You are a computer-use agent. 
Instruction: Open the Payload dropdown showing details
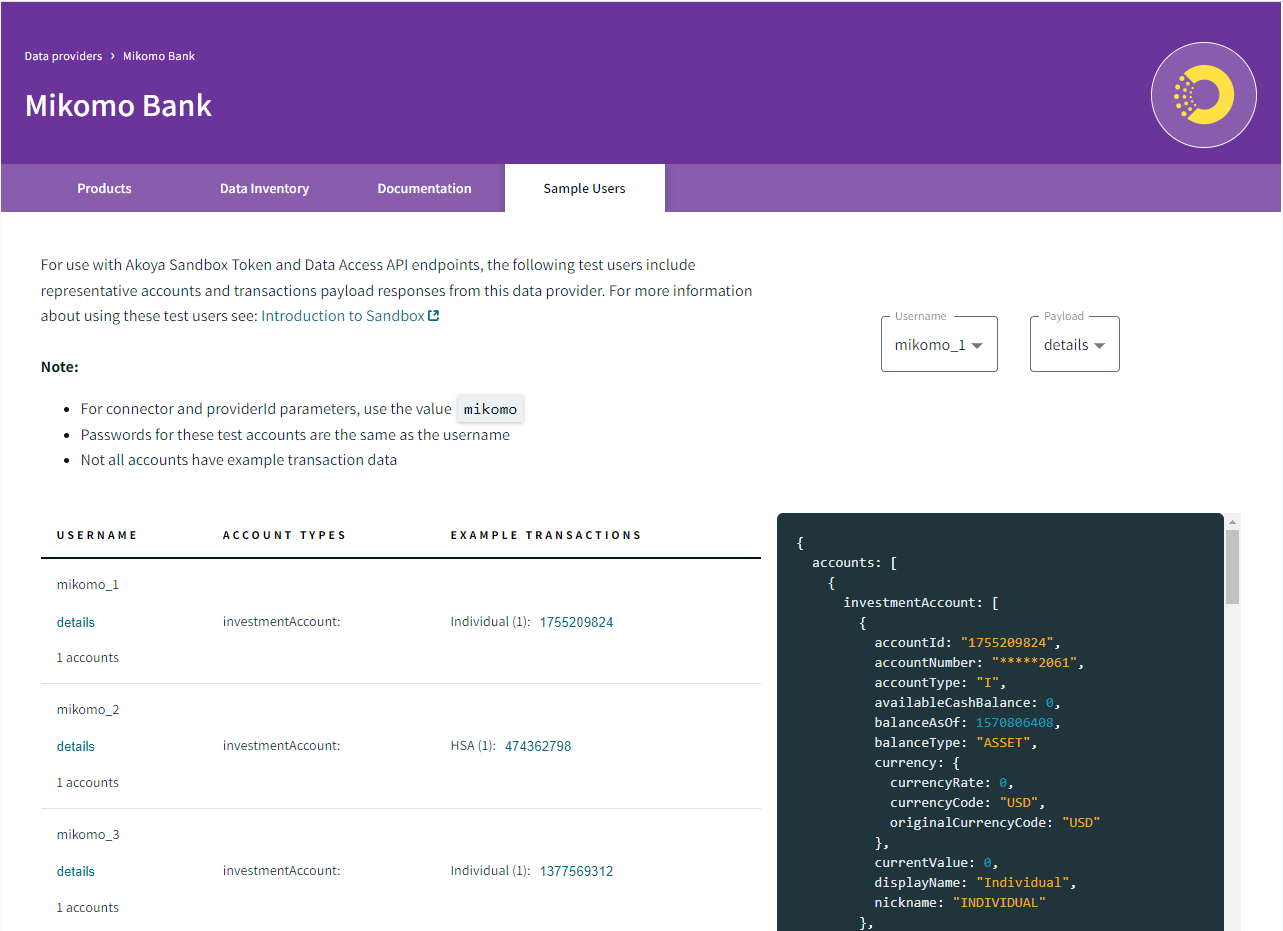(1075, 344)
